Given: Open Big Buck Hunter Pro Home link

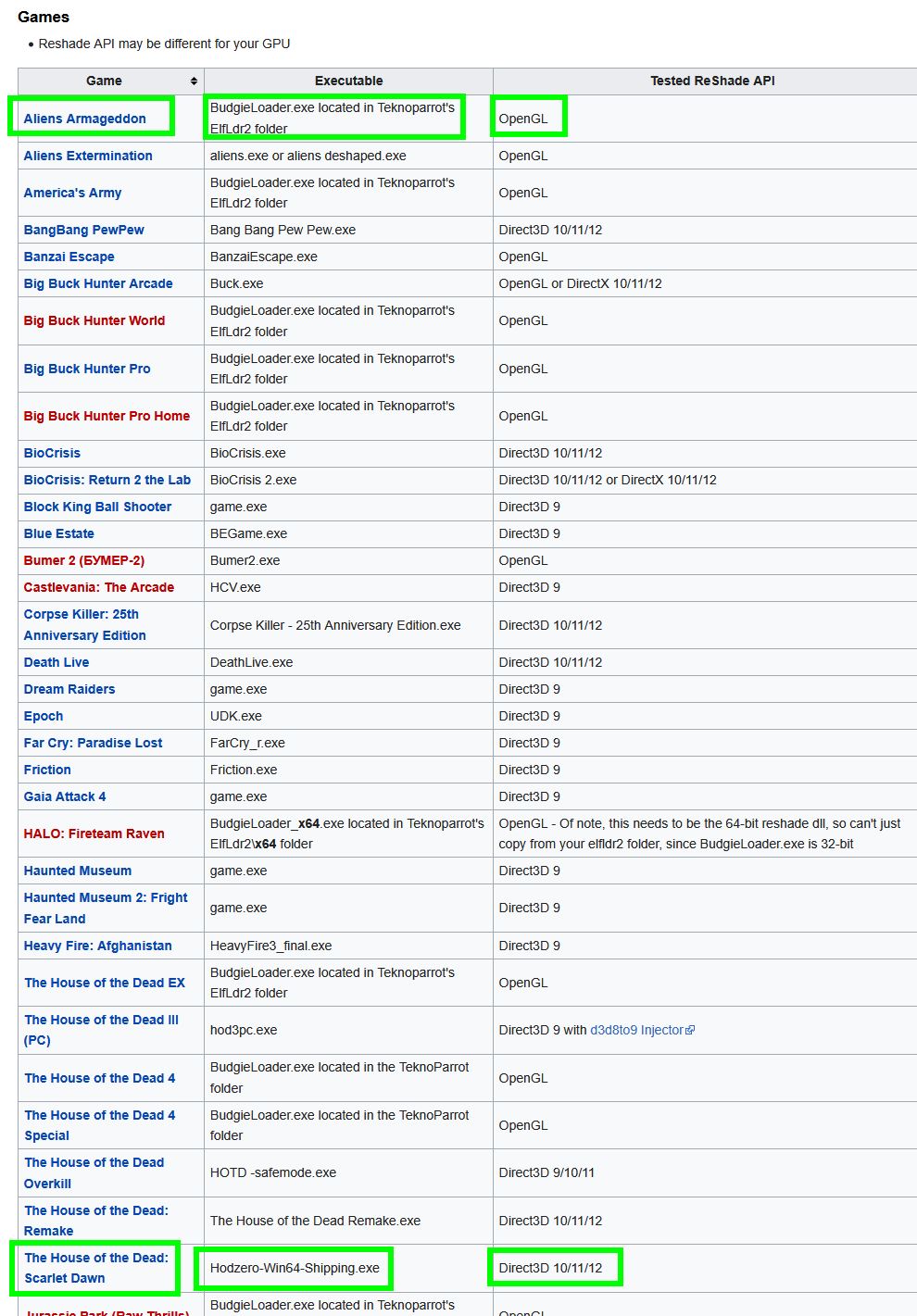Looking at the screenshot, I should (x=107, y=416).
